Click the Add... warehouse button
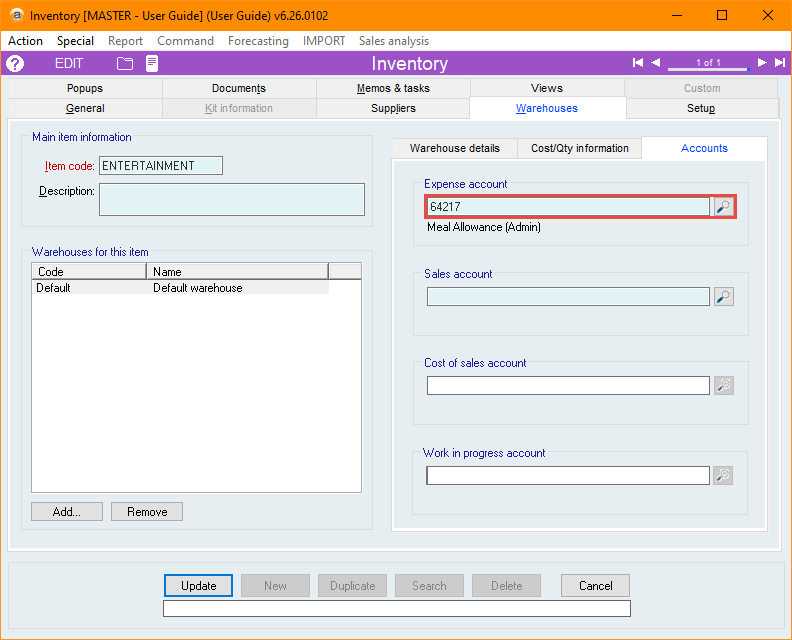Image resolution: width=792 pixels, height=640 pixels. [x=67, y=512]
